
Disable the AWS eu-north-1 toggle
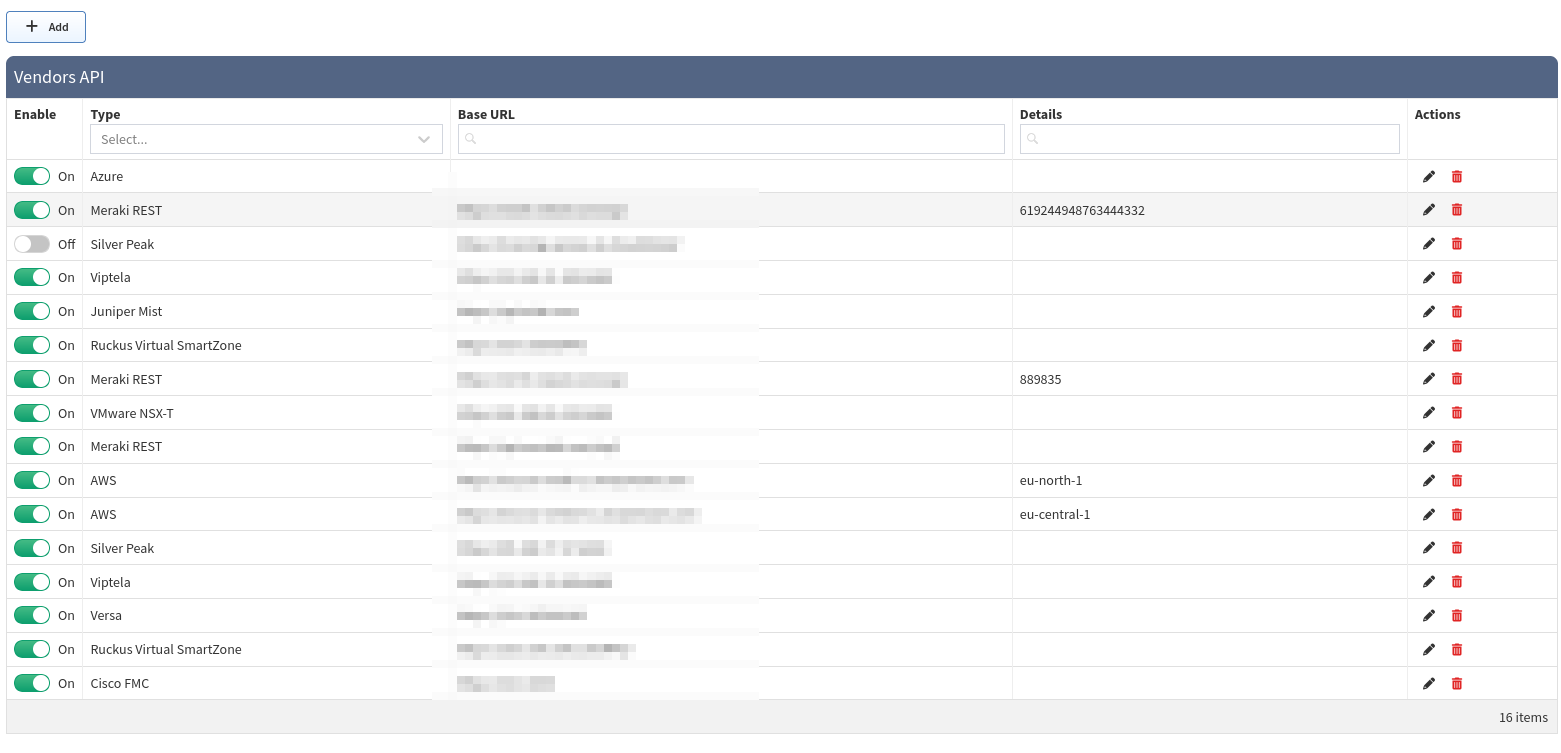32,480
